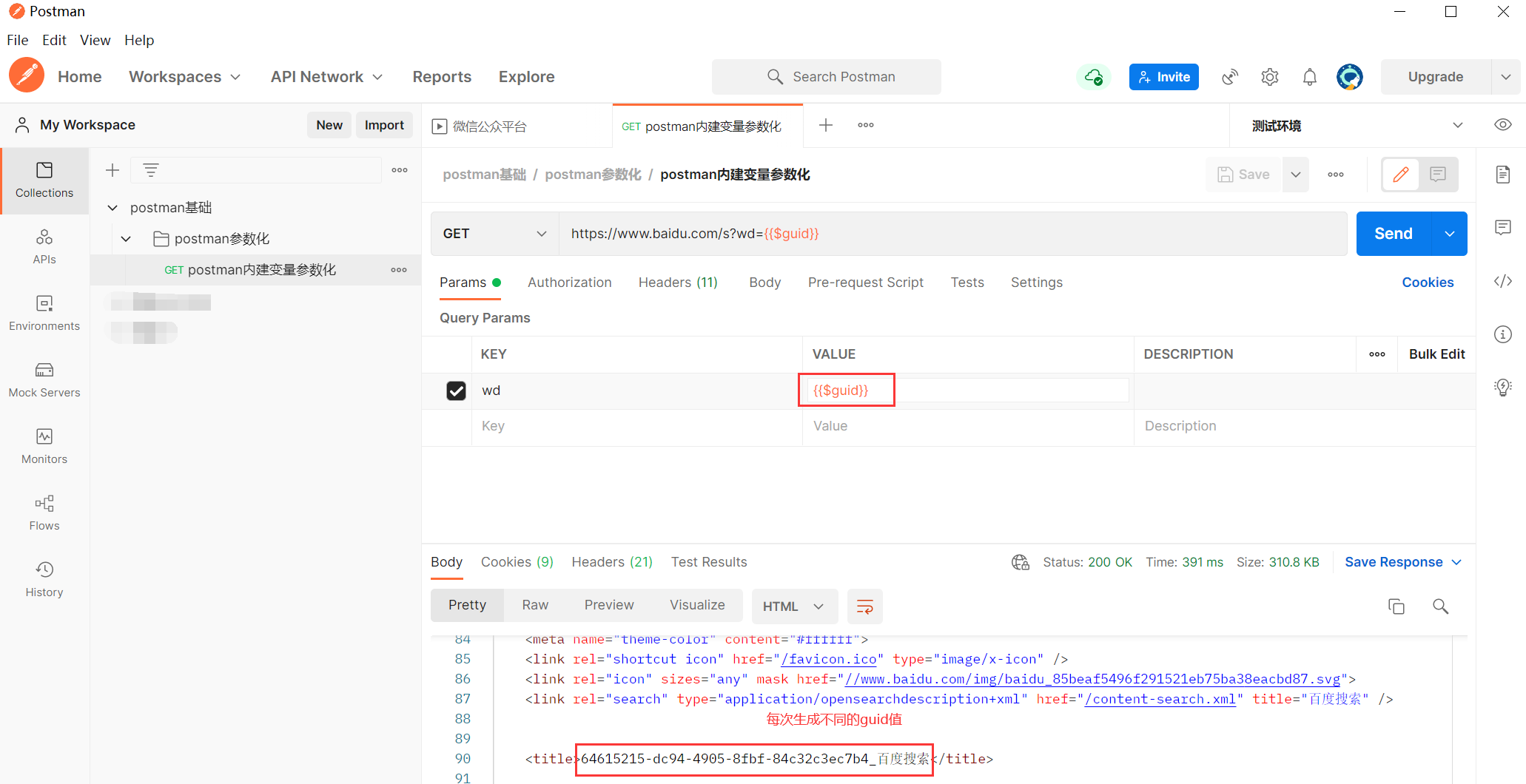The height and width of the screenshot is (784, 1526).
Task: Open the Mock Servers sidebar panel
Action: [x=44, y=380]
